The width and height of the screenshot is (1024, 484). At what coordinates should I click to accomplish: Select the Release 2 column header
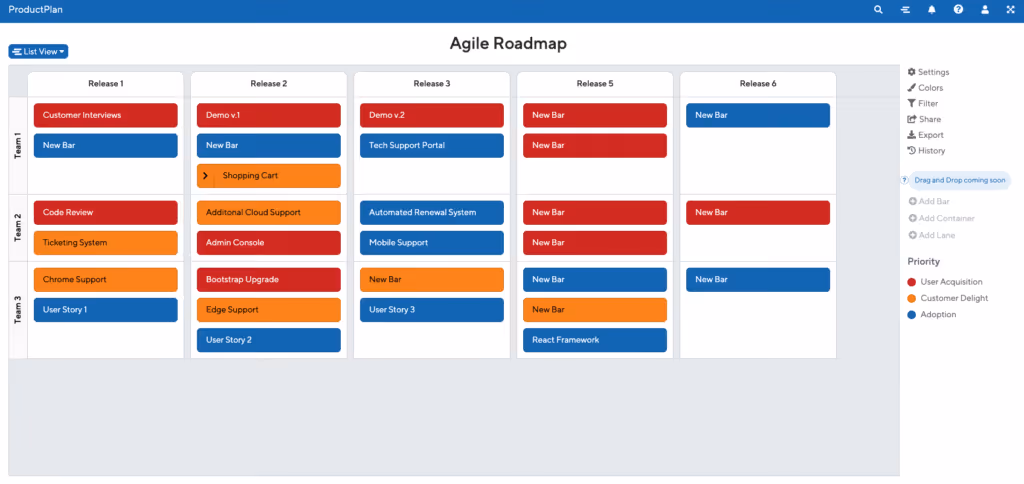coord(268,84)
